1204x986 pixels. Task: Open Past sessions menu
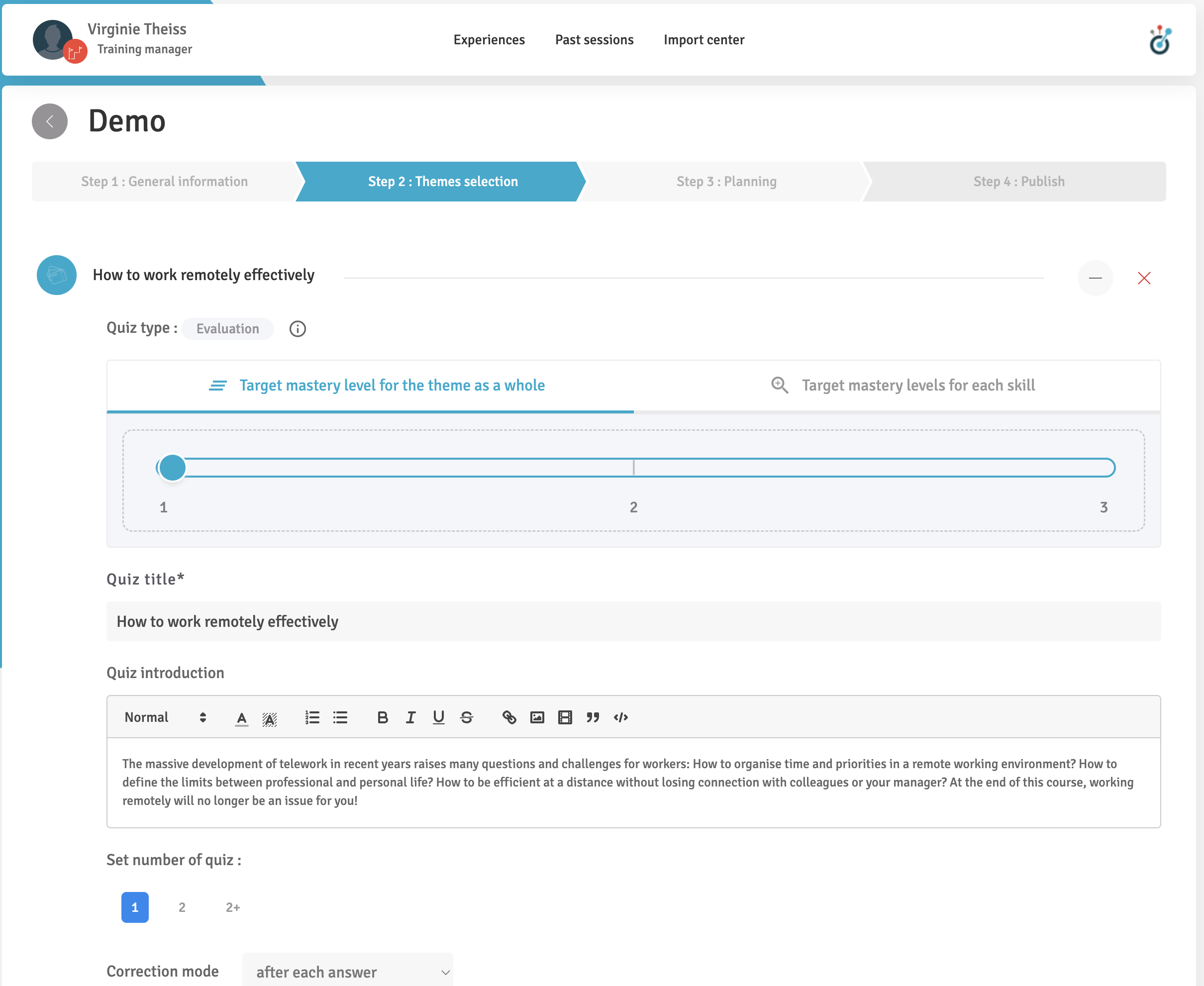click(x=594, y=40)
